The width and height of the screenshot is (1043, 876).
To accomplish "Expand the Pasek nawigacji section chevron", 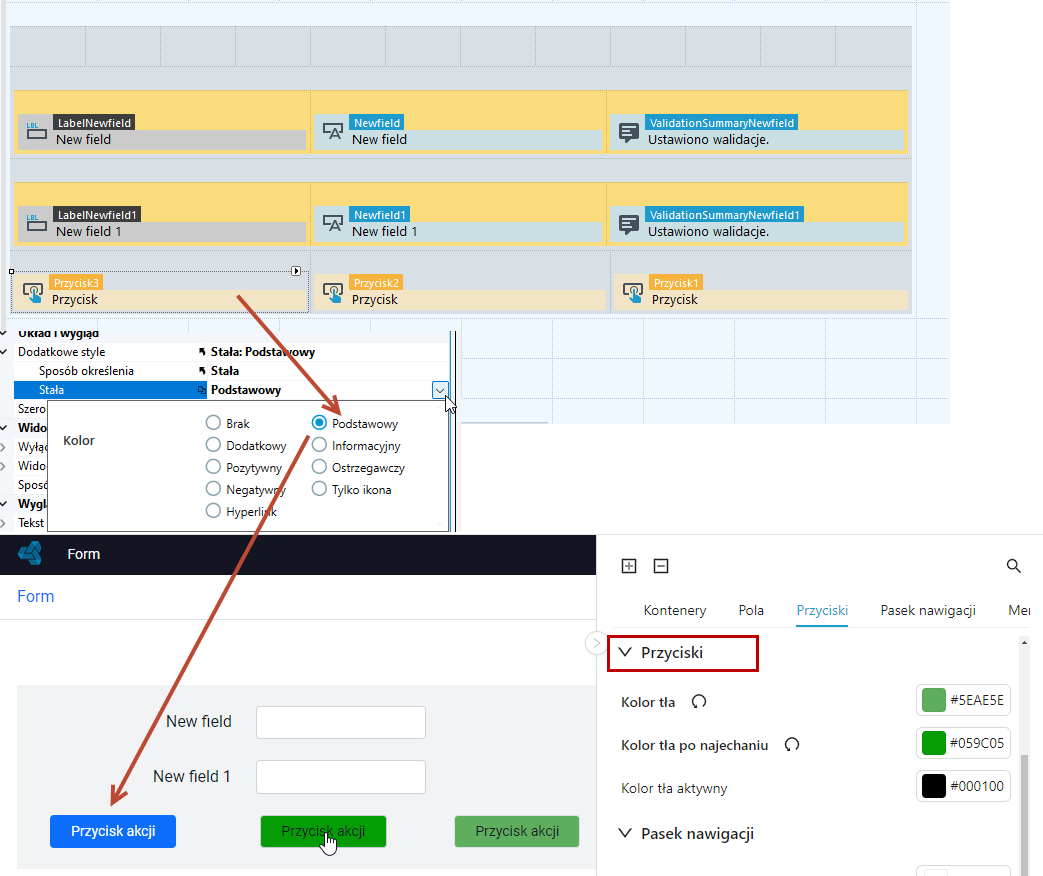I will [625, 833].
